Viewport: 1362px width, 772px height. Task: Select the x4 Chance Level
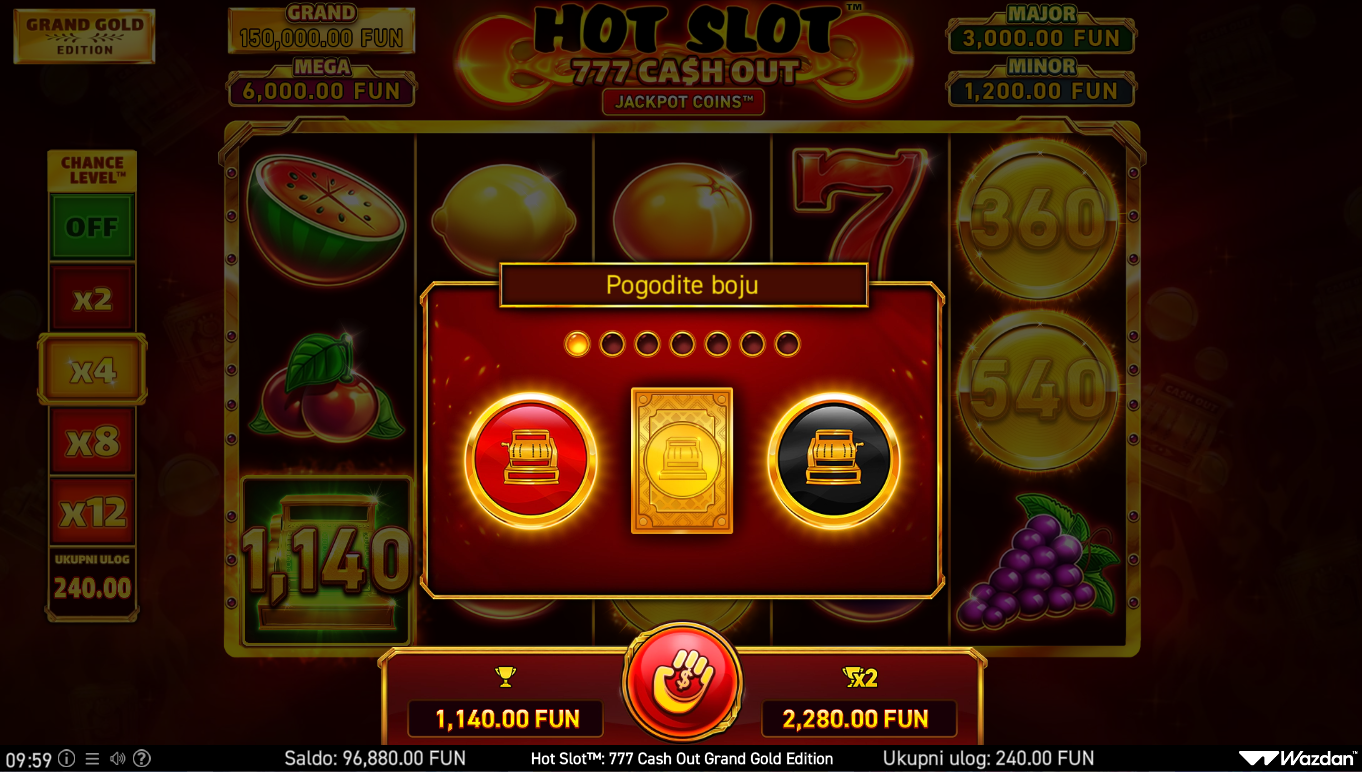[92, 370]
